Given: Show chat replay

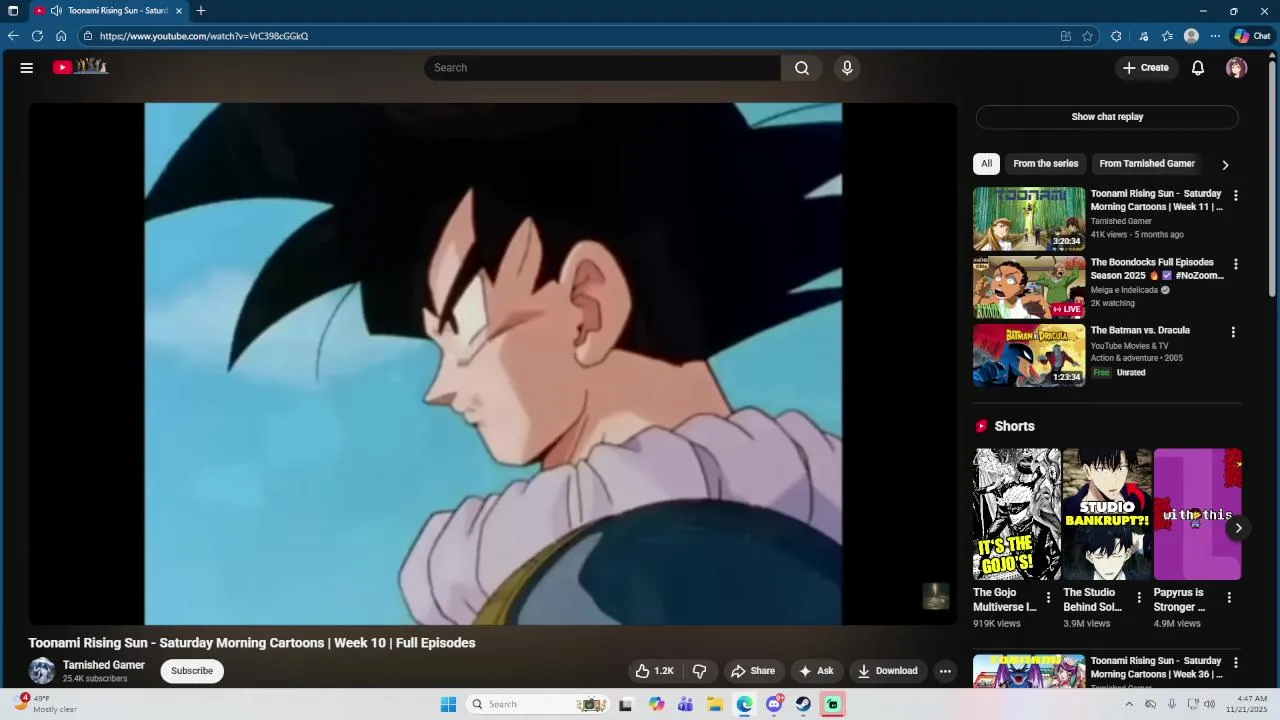Looking at the screenshot, I should click(1107, 117).
